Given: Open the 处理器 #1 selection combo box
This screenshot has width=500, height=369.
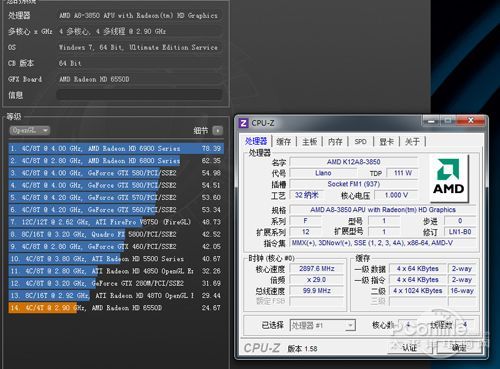Looking at the screenshot, I should 323,325.
